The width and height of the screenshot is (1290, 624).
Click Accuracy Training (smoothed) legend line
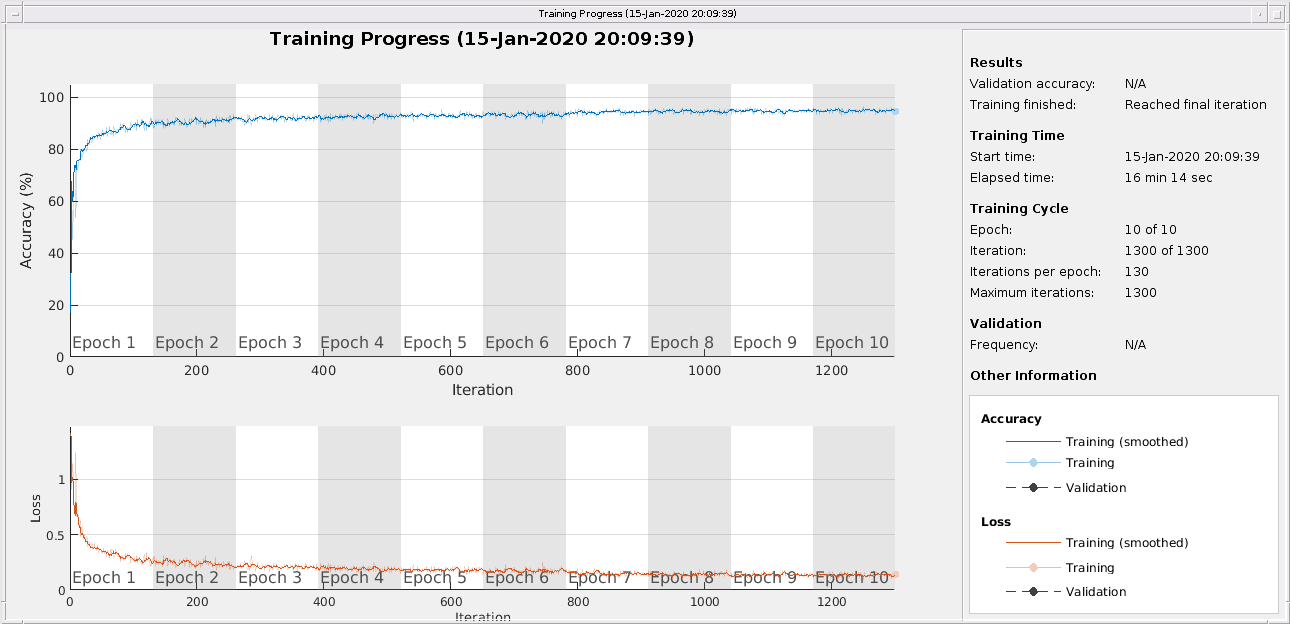(1033, 442)
